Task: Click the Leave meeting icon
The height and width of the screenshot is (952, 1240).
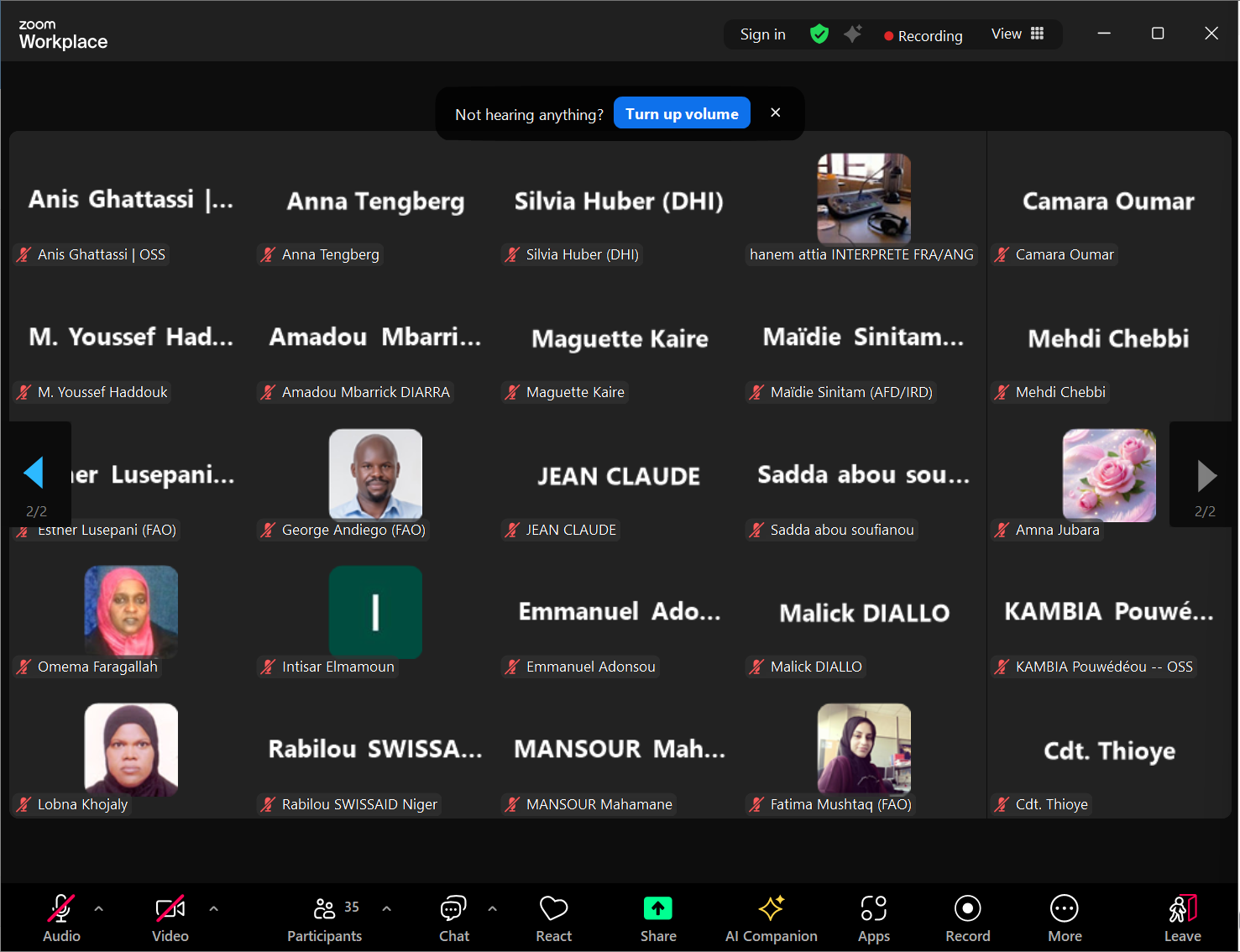Action: 1182,909
